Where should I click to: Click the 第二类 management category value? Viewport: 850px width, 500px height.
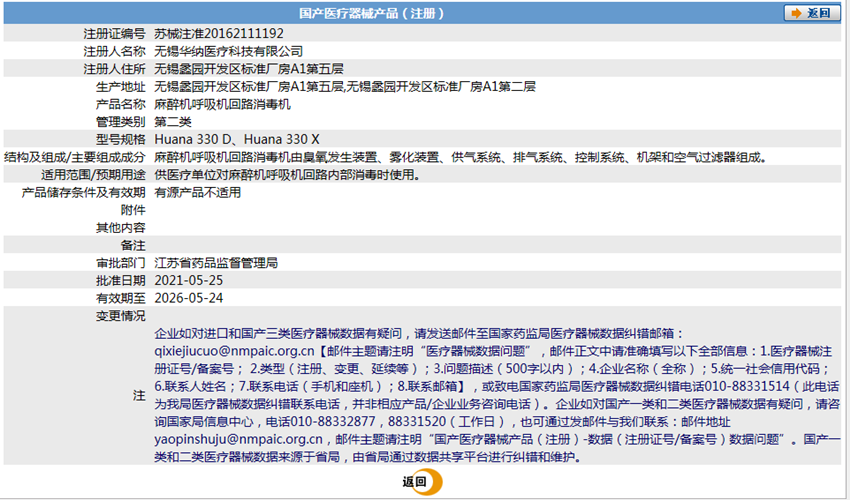[x=172, y=122]
